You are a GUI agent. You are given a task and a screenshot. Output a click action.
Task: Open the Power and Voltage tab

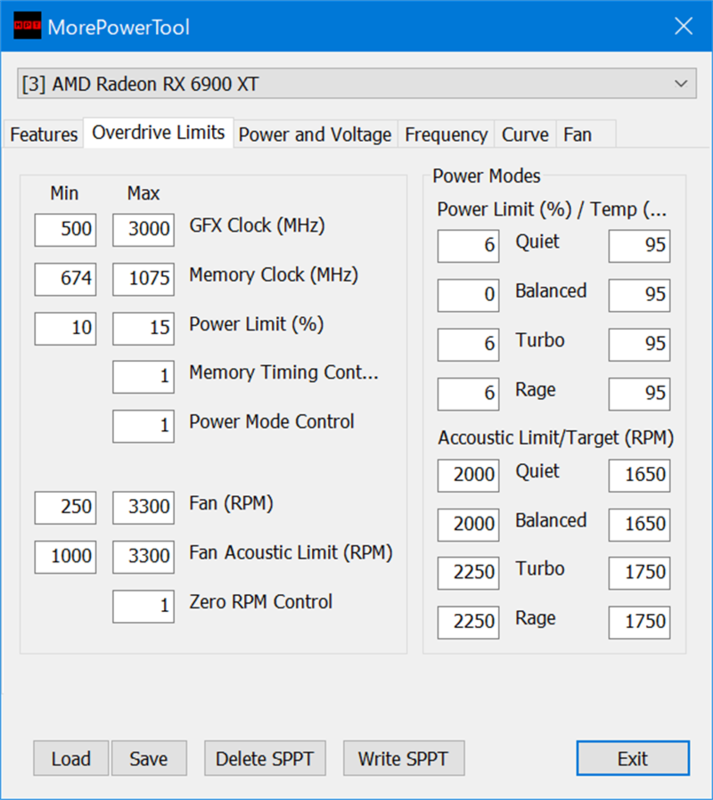315,135
